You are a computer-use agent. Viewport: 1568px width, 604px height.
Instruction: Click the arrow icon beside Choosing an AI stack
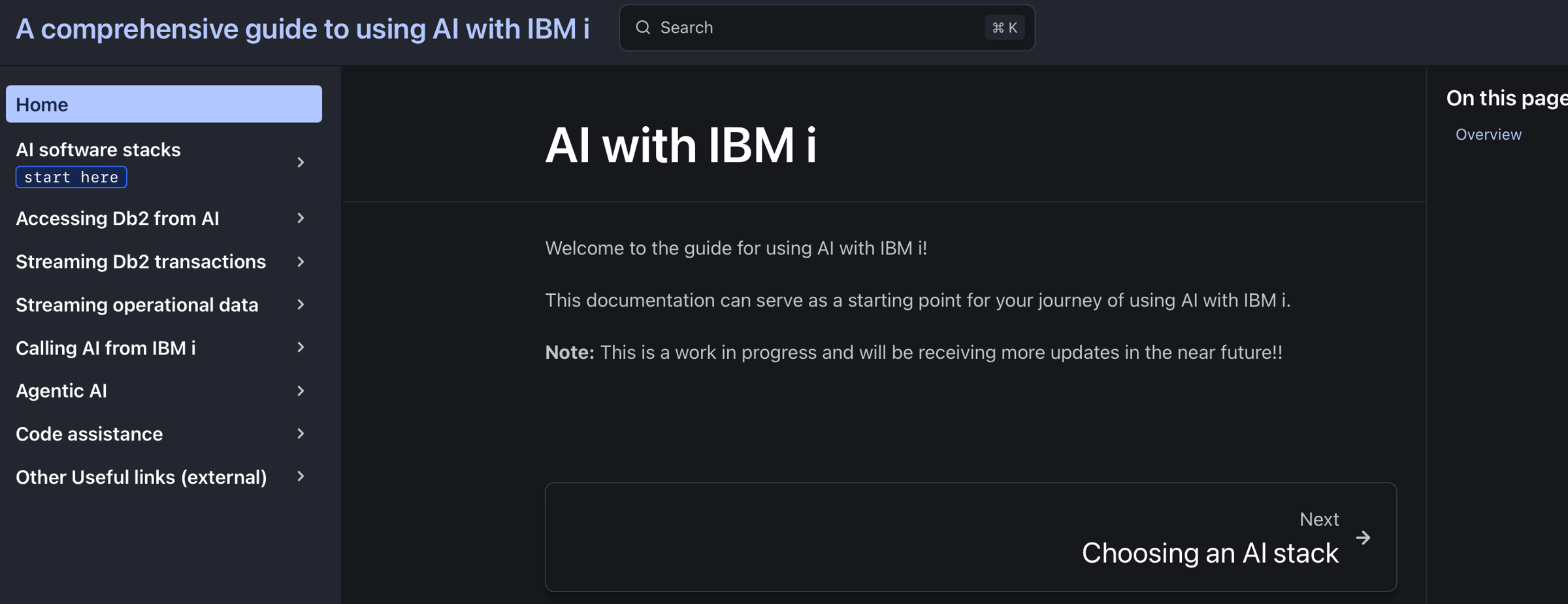[x=1363, y=538]
